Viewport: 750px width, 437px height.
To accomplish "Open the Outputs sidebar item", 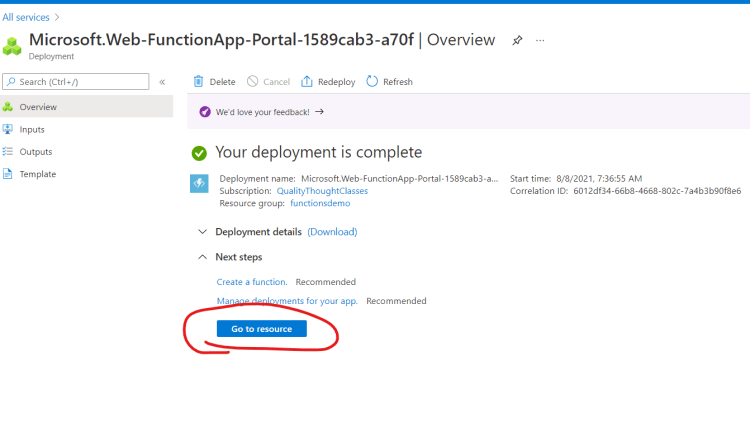I will 36,152.
